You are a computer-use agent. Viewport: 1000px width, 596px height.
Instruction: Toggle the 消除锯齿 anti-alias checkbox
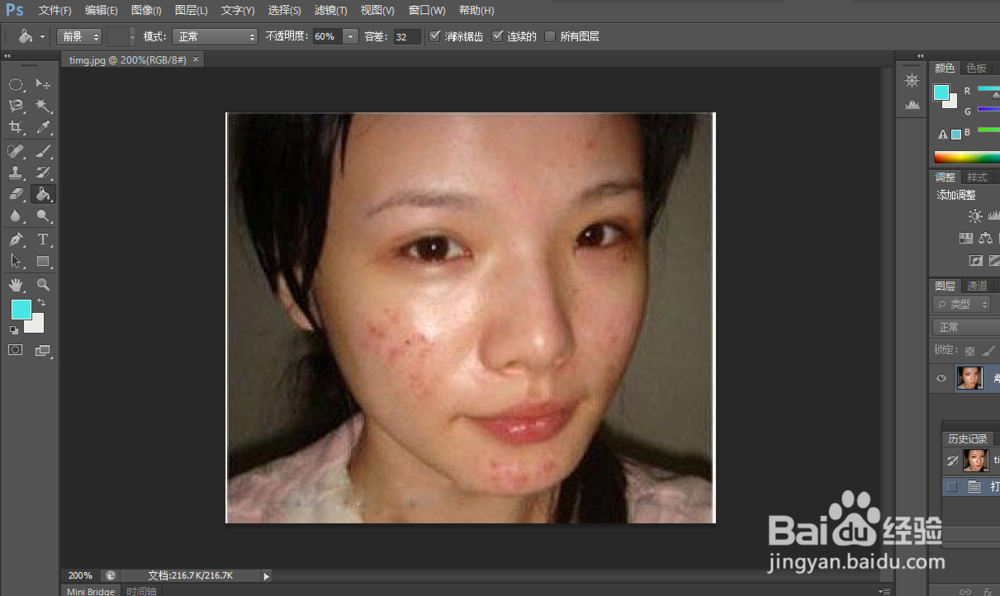[x=435, y=36]
